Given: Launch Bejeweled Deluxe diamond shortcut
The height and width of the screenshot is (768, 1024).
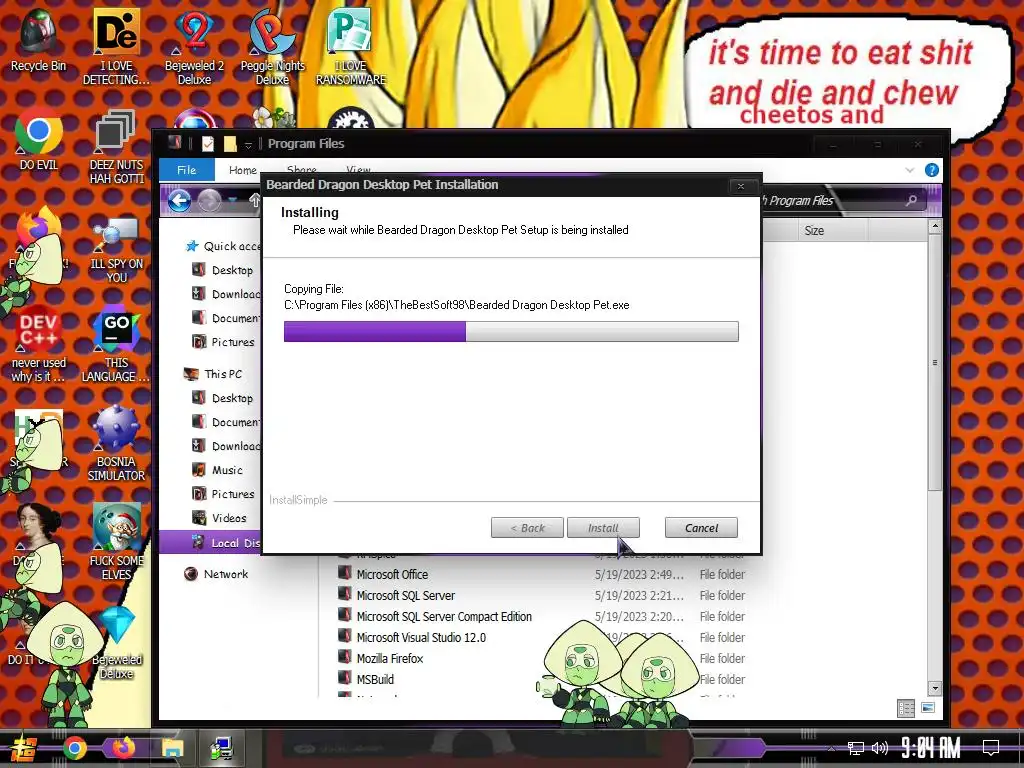Looking at the screenshot, I should (116, 642).
